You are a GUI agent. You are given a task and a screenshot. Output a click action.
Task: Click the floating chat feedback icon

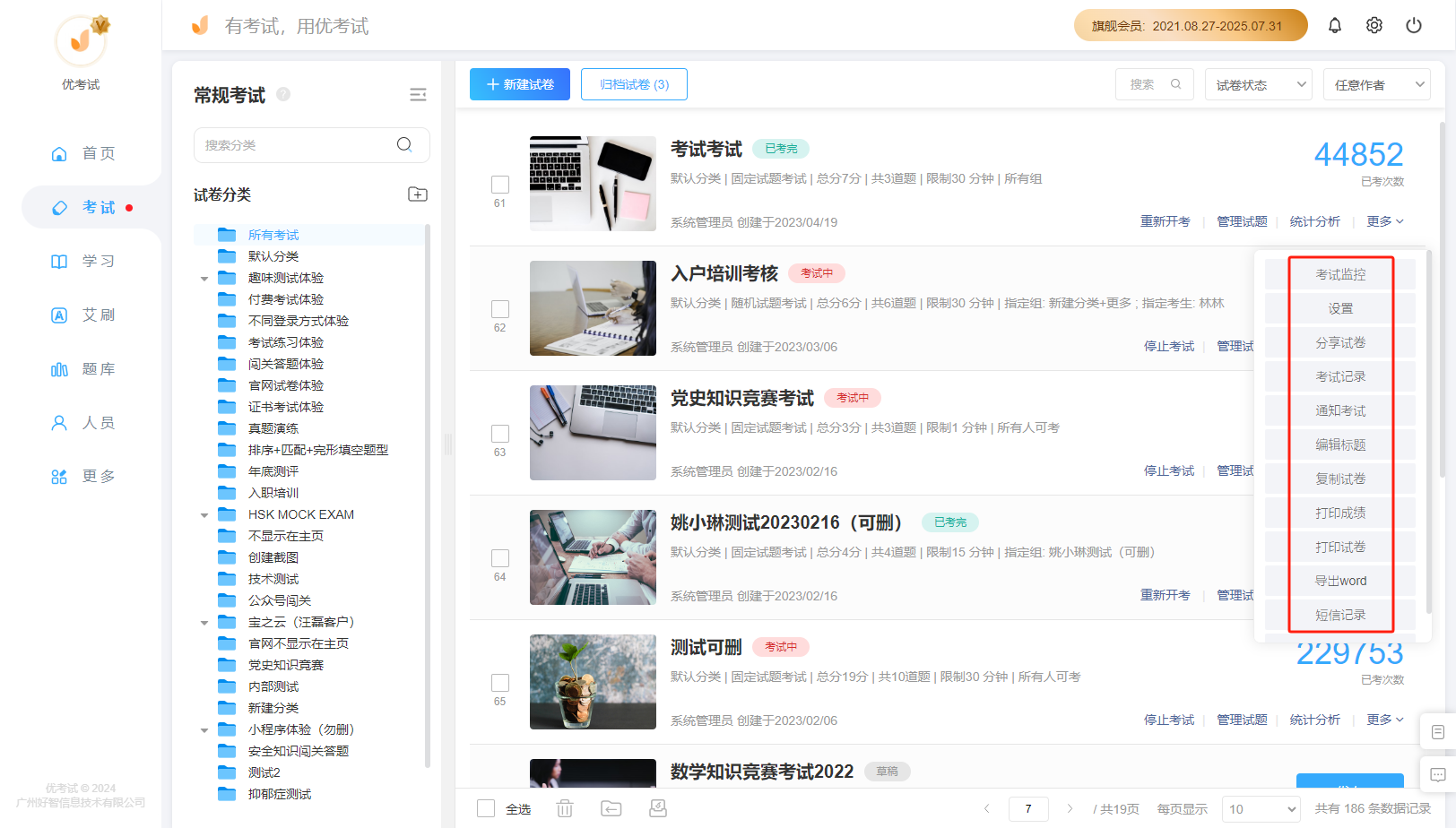[x=1438, y=774]
